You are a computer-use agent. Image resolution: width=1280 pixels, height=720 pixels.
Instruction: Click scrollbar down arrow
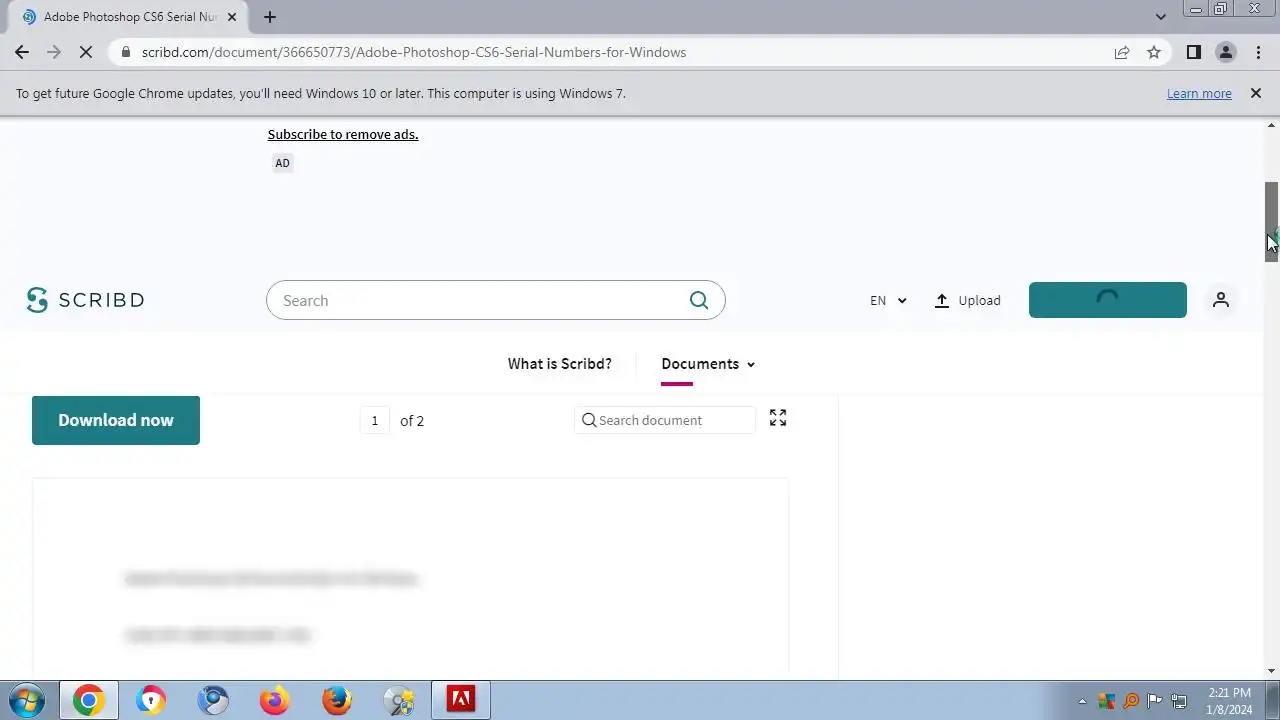[x=1271, y=670]
